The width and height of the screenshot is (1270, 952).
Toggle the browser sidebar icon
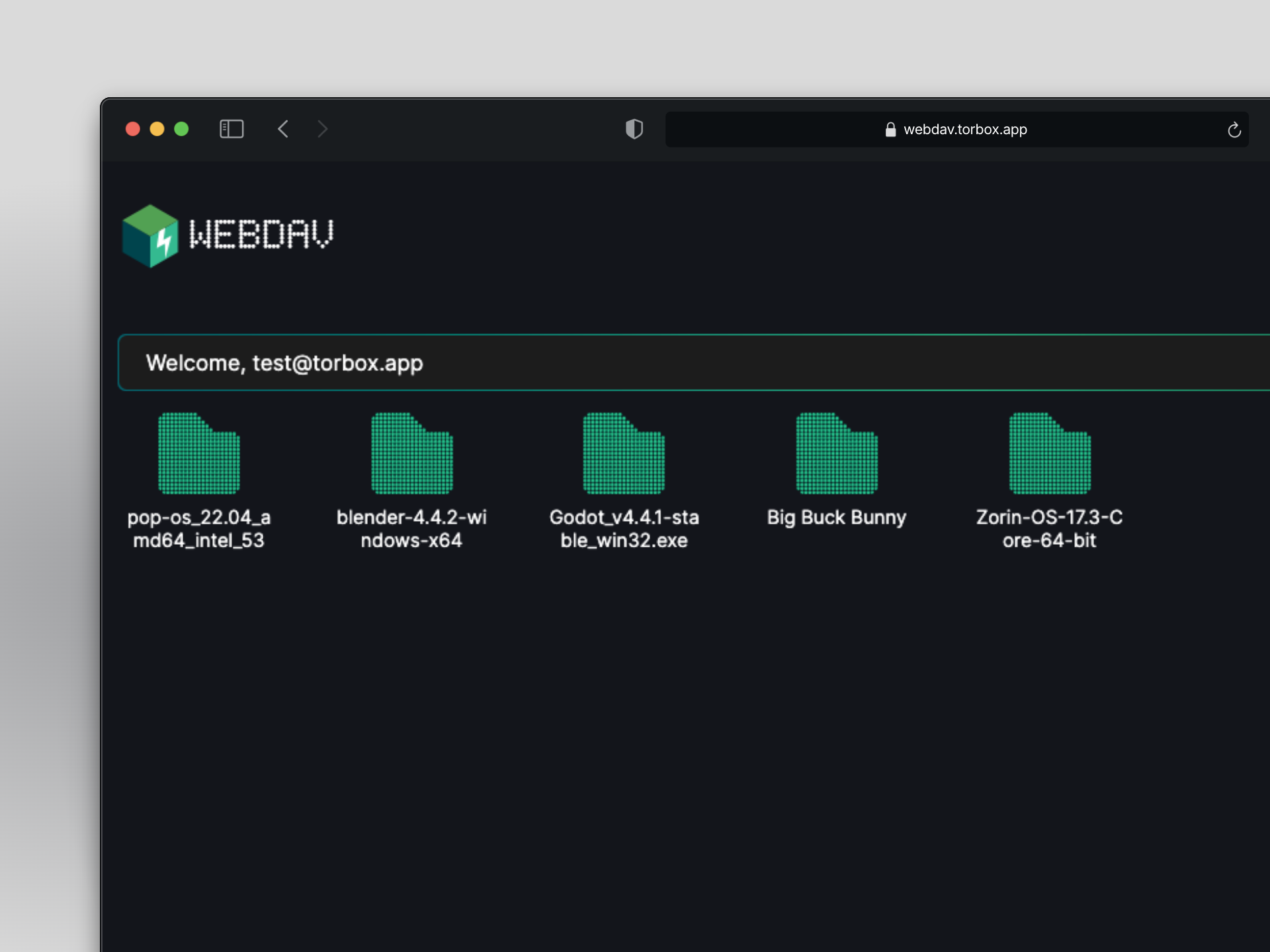[x=232, y=129]
